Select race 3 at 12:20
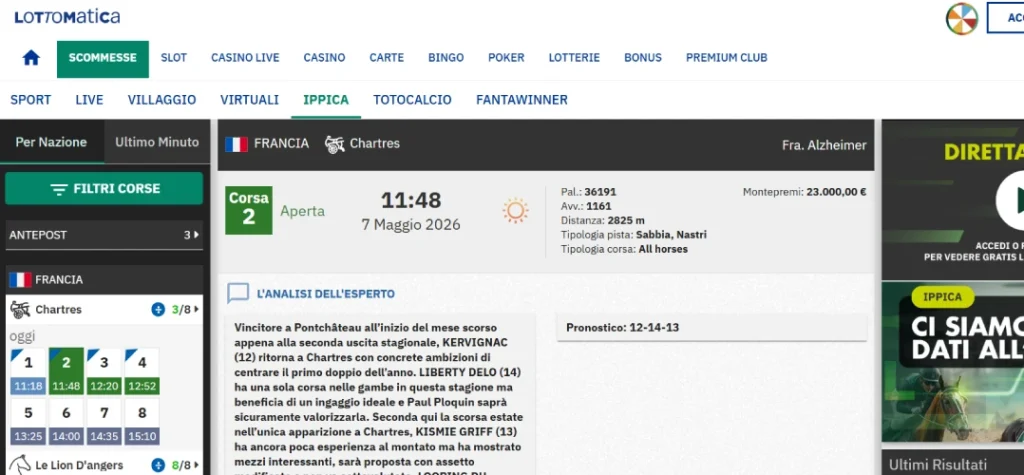This screenshot has height=475, width=1024. pos(104,371)
